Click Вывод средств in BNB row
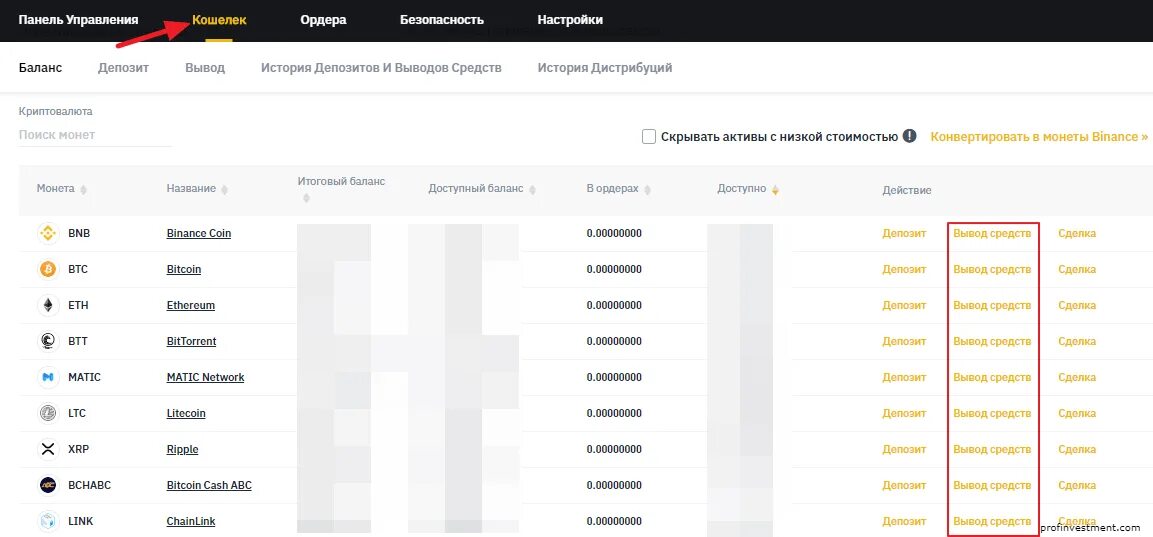 point(992,233)
